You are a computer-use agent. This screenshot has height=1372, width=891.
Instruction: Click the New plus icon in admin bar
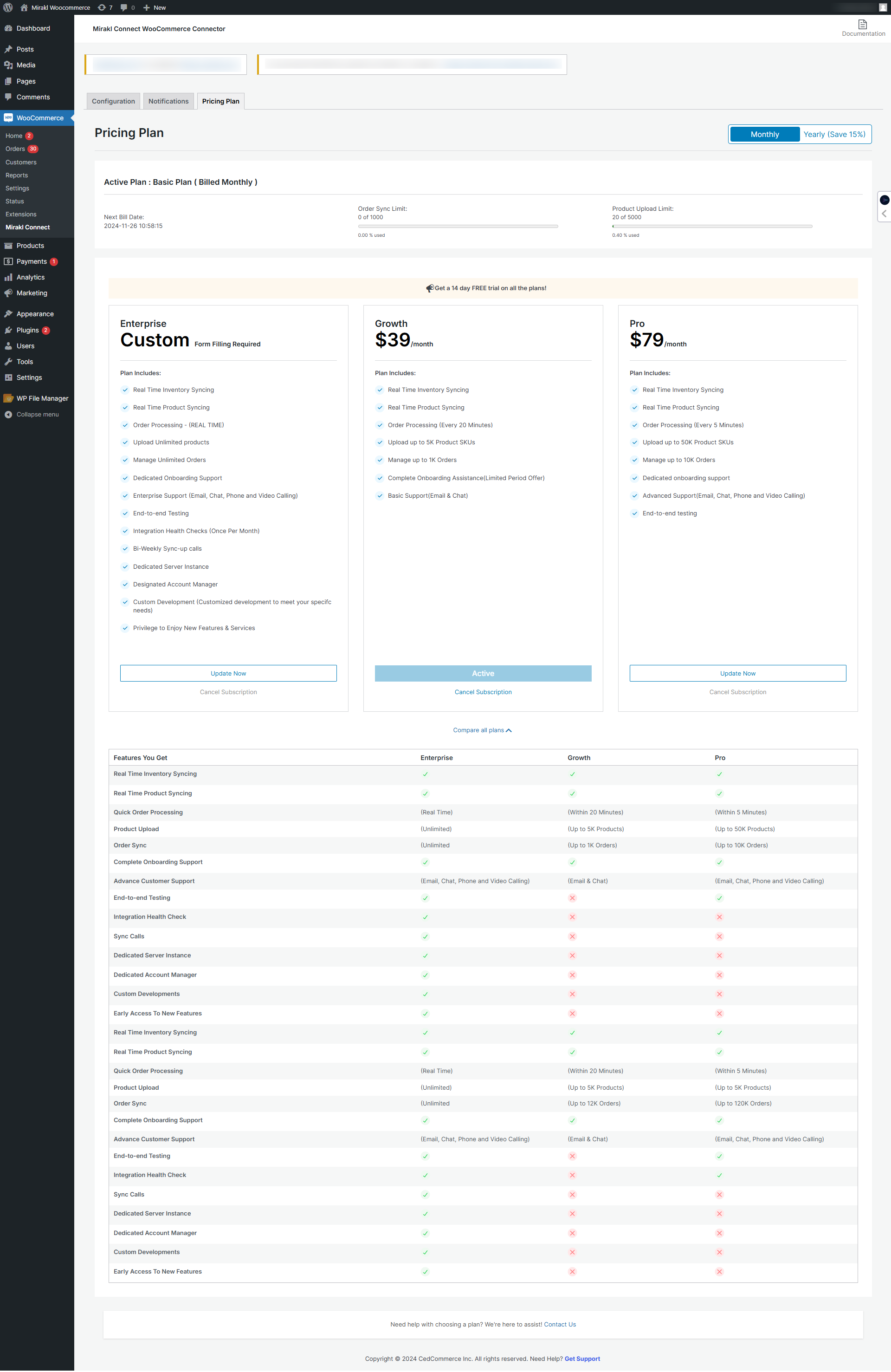(146, 7)
